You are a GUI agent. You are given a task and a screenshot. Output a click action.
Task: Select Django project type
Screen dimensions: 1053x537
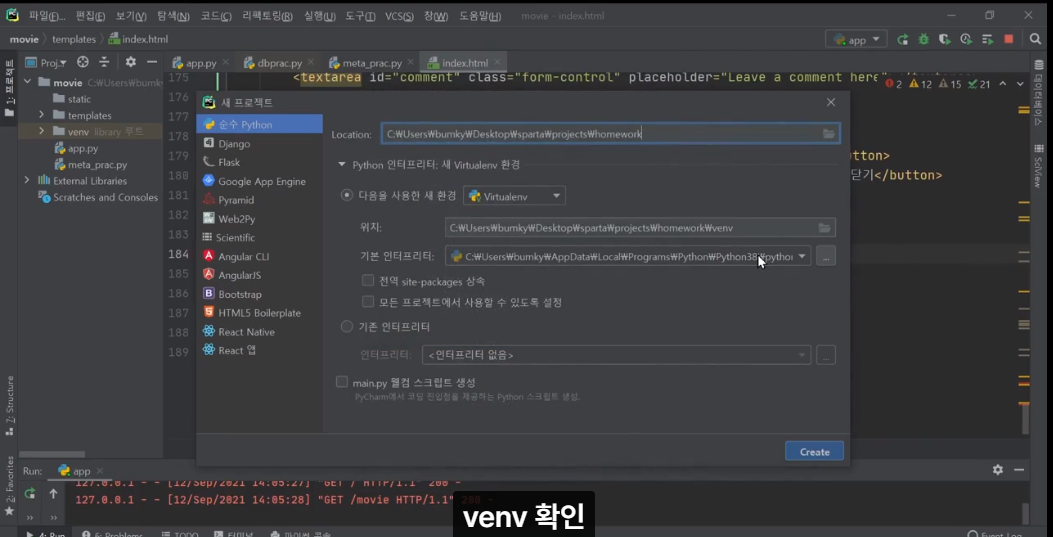tap(259, 144)
